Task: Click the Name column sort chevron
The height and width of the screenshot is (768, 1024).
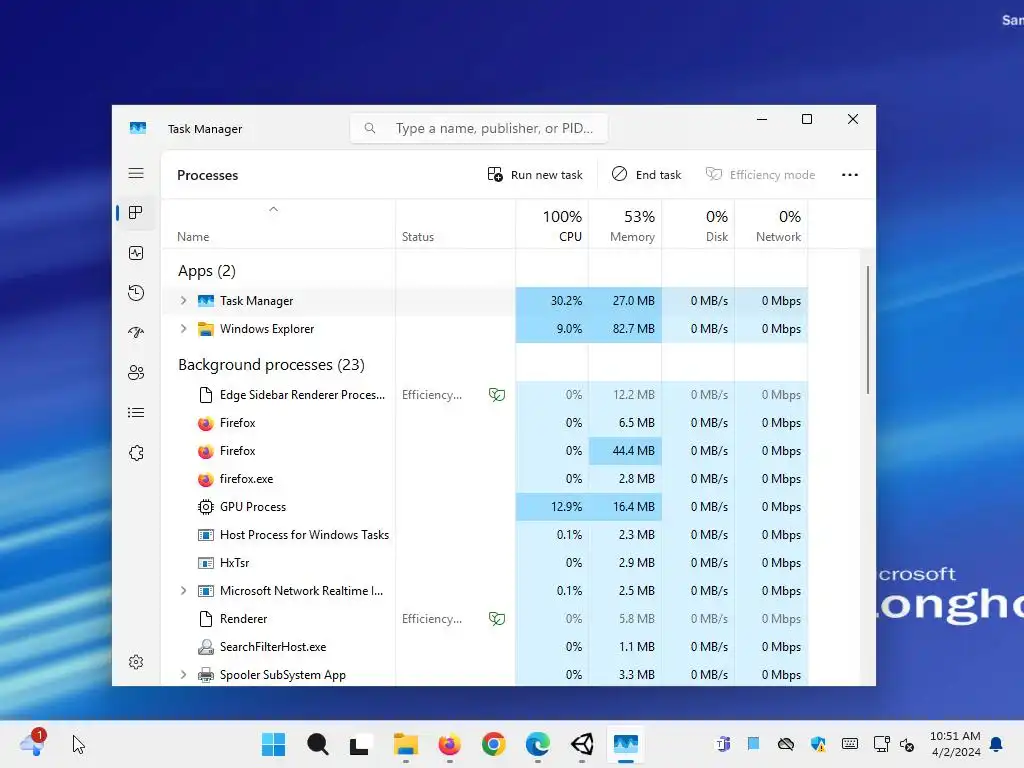Action: point(274,209)
